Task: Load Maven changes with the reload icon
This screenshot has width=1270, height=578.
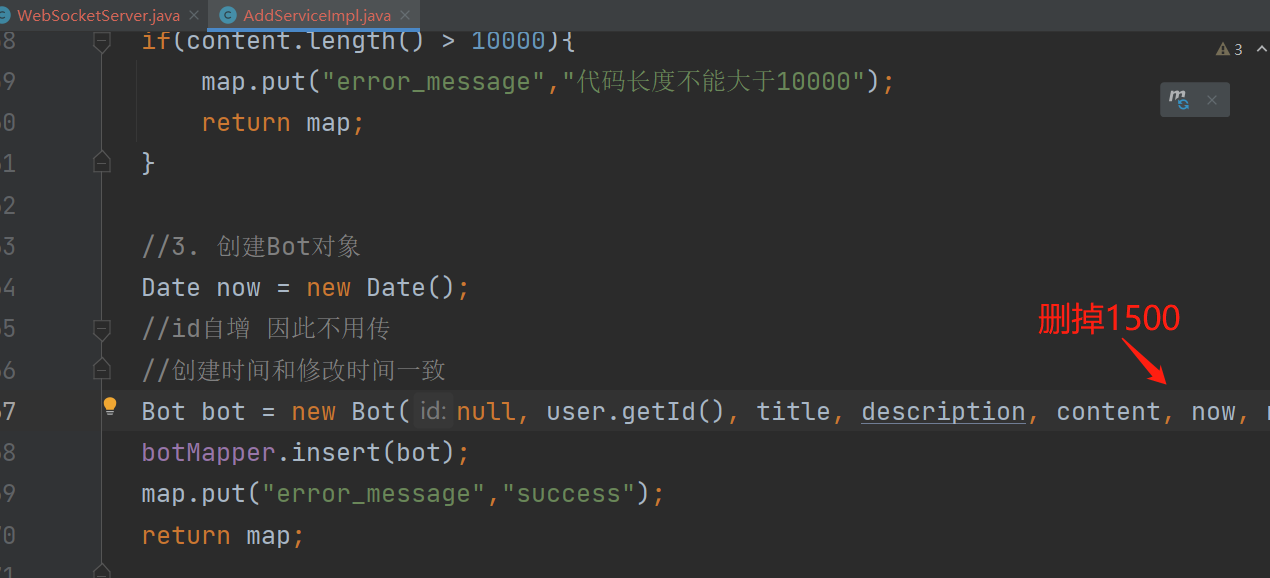Action: [x=1180, y=100]
